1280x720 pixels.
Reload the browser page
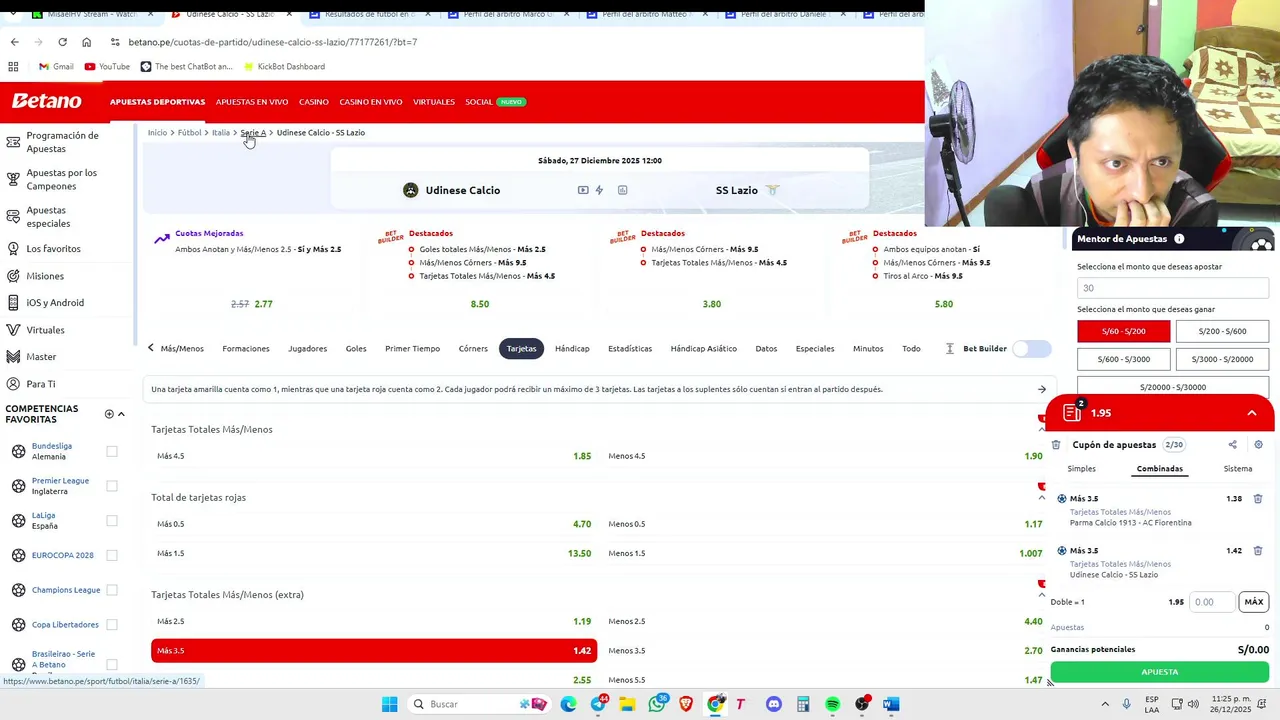coord(62,42)
